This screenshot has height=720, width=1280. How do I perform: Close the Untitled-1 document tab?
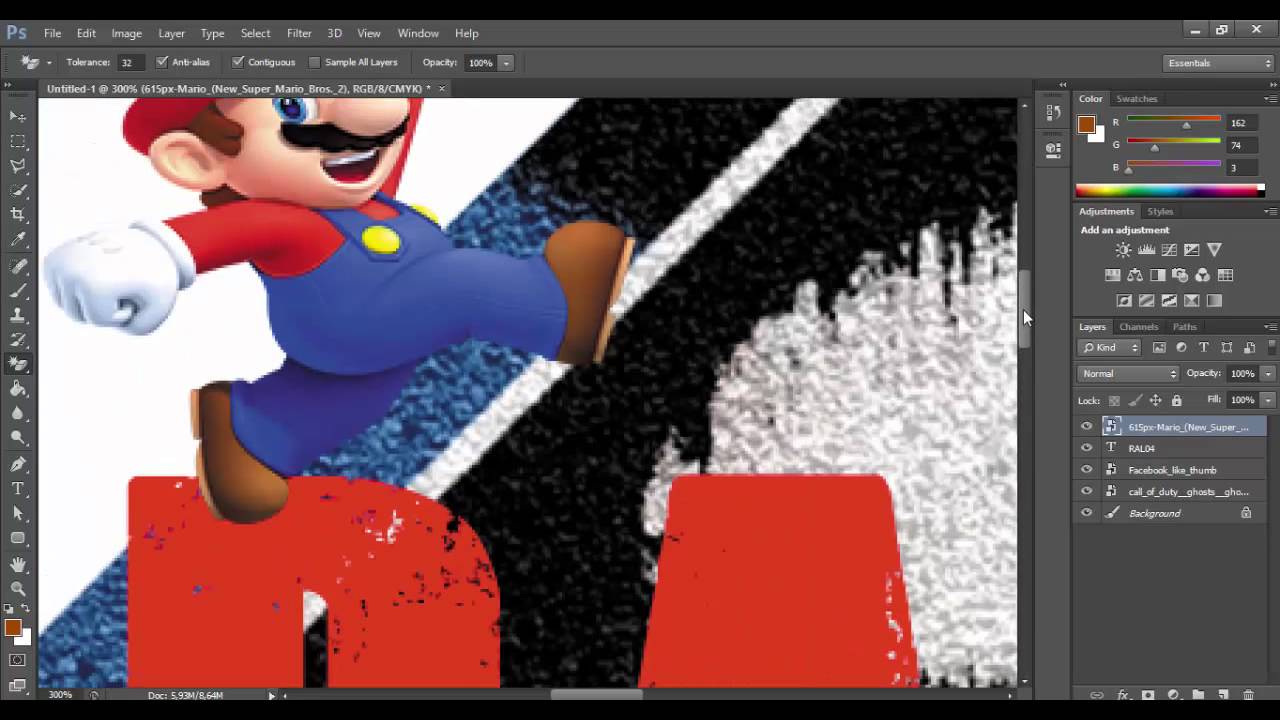click(x=441, y=89)
